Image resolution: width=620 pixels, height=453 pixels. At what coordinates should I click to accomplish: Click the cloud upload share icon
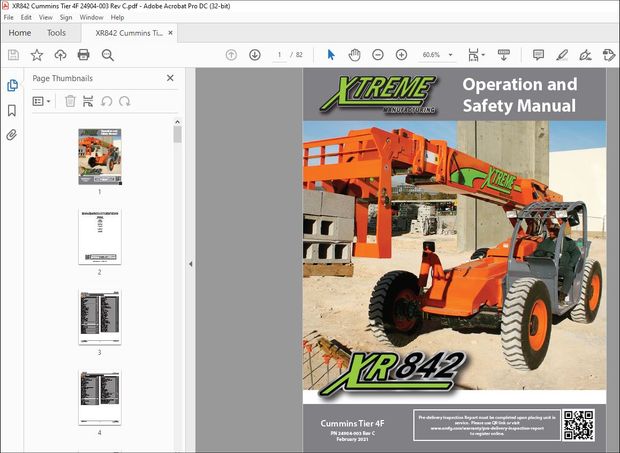tap(60, 55)
